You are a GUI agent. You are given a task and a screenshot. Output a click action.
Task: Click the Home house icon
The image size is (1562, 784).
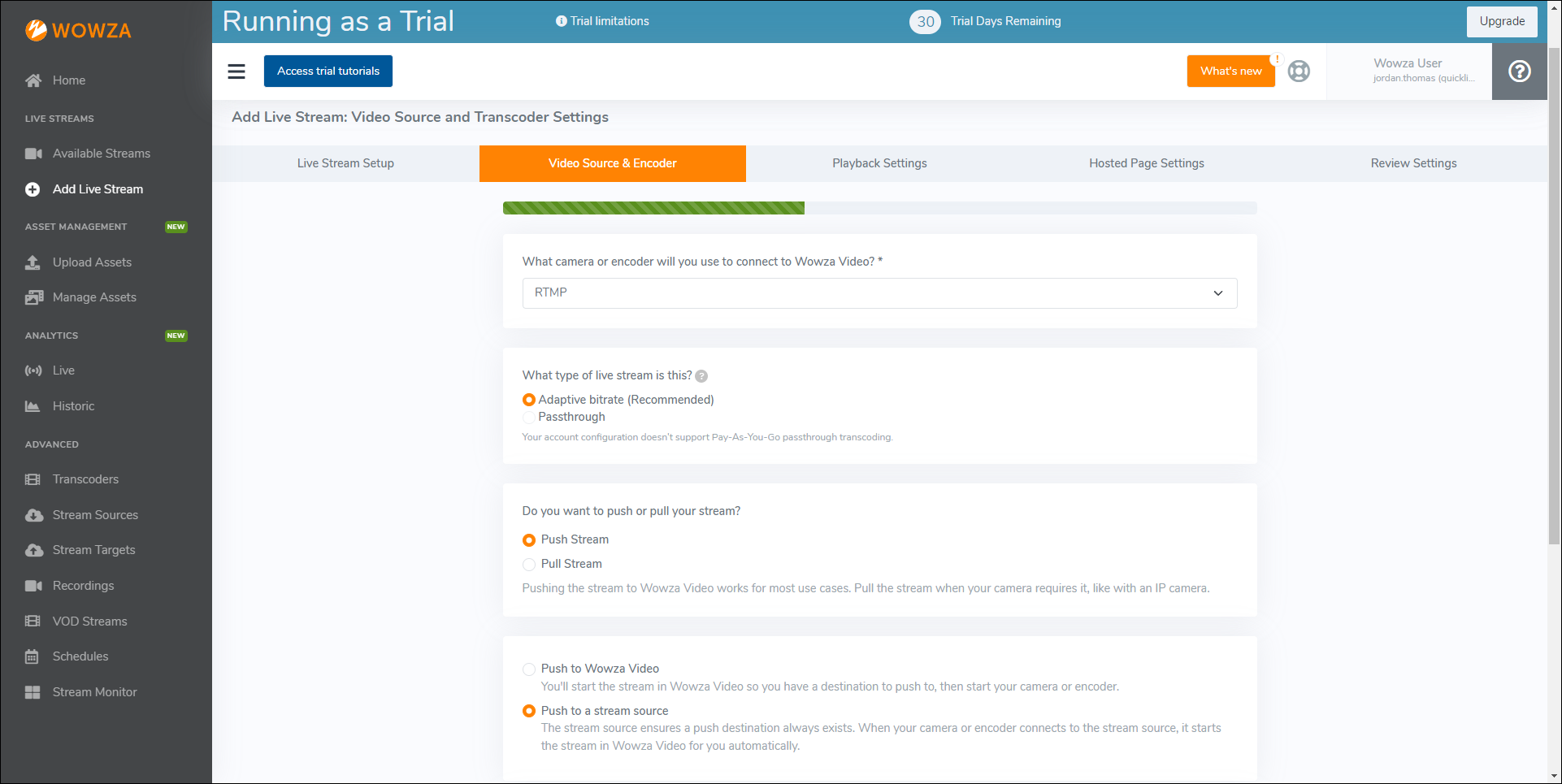coord(33,80)
